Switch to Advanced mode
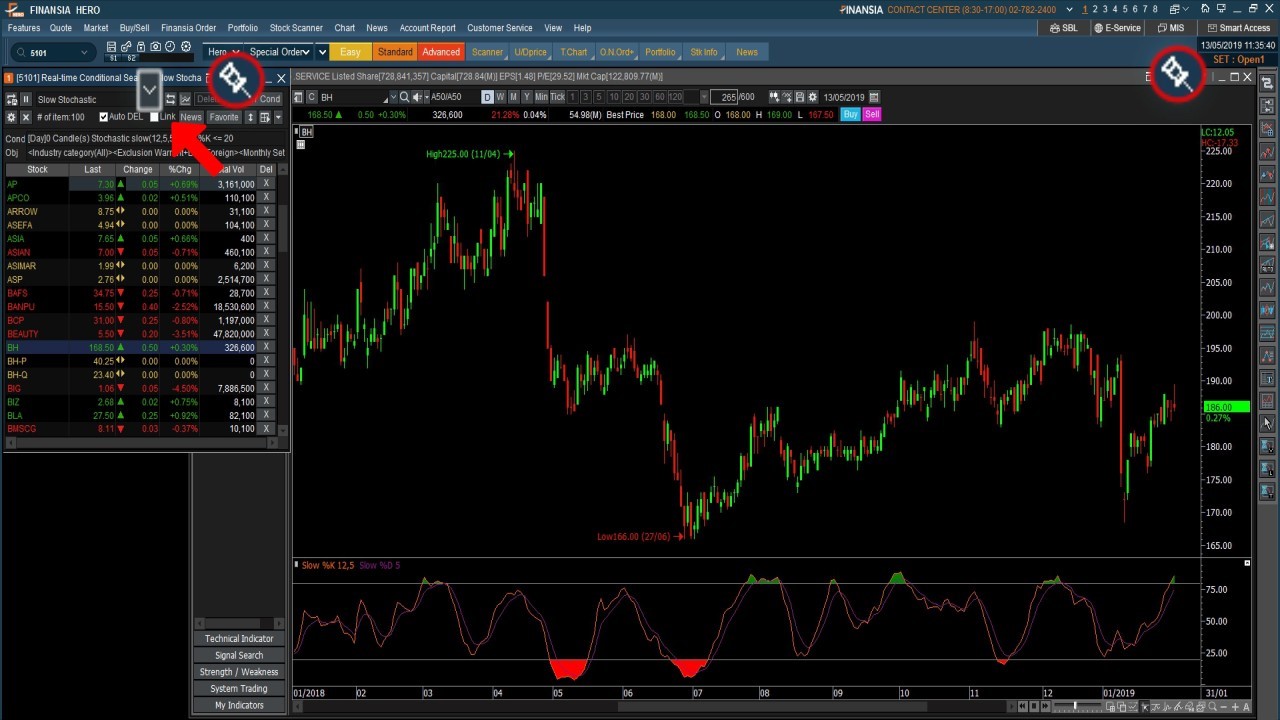The height and width of the screenshot is (720, 1280). [441, 52]
